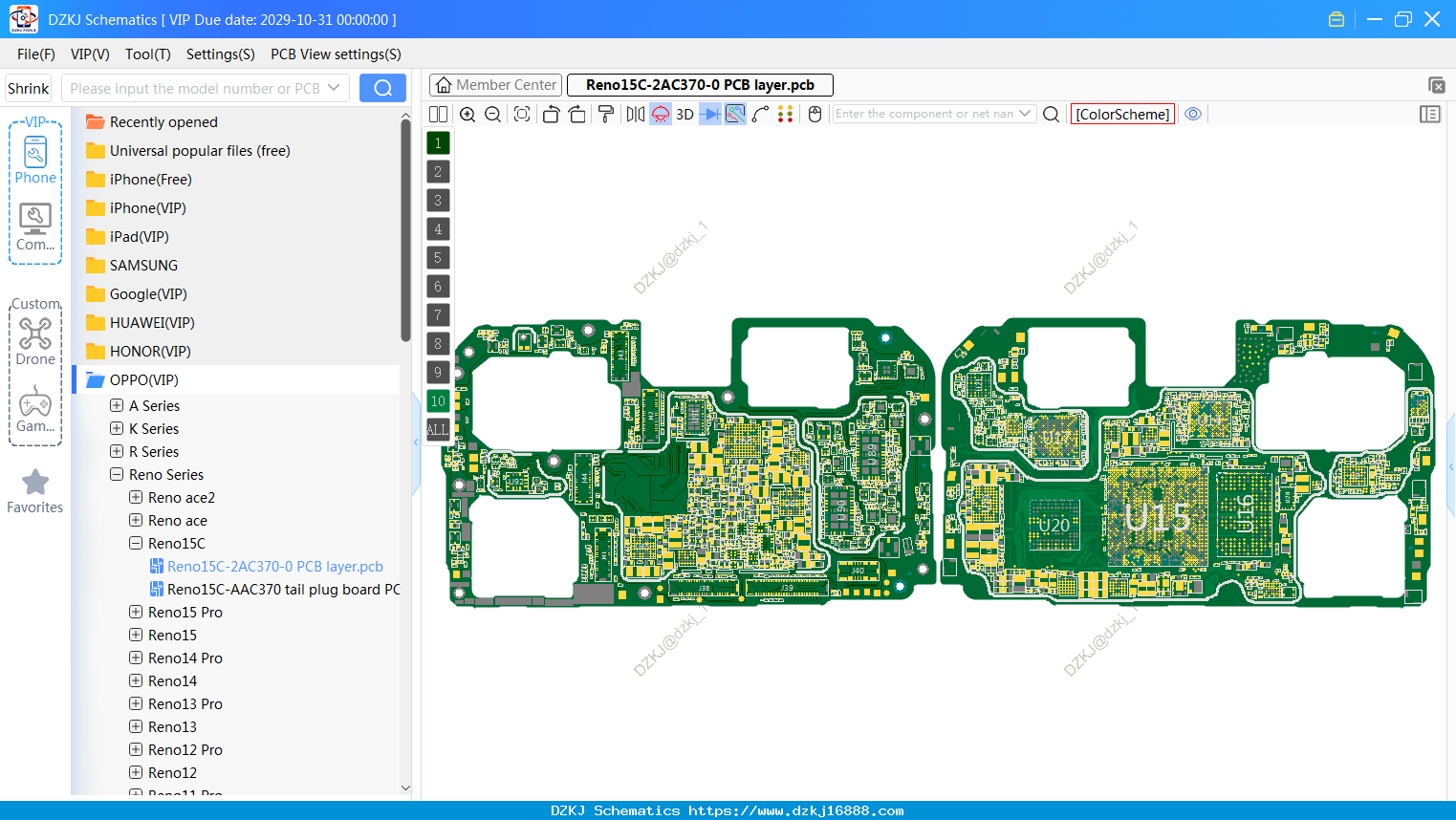This screenshot has height=820, width=1456.
Task: Select the Computer category icon
Action: pyautogui.click(x=35, y=227)
